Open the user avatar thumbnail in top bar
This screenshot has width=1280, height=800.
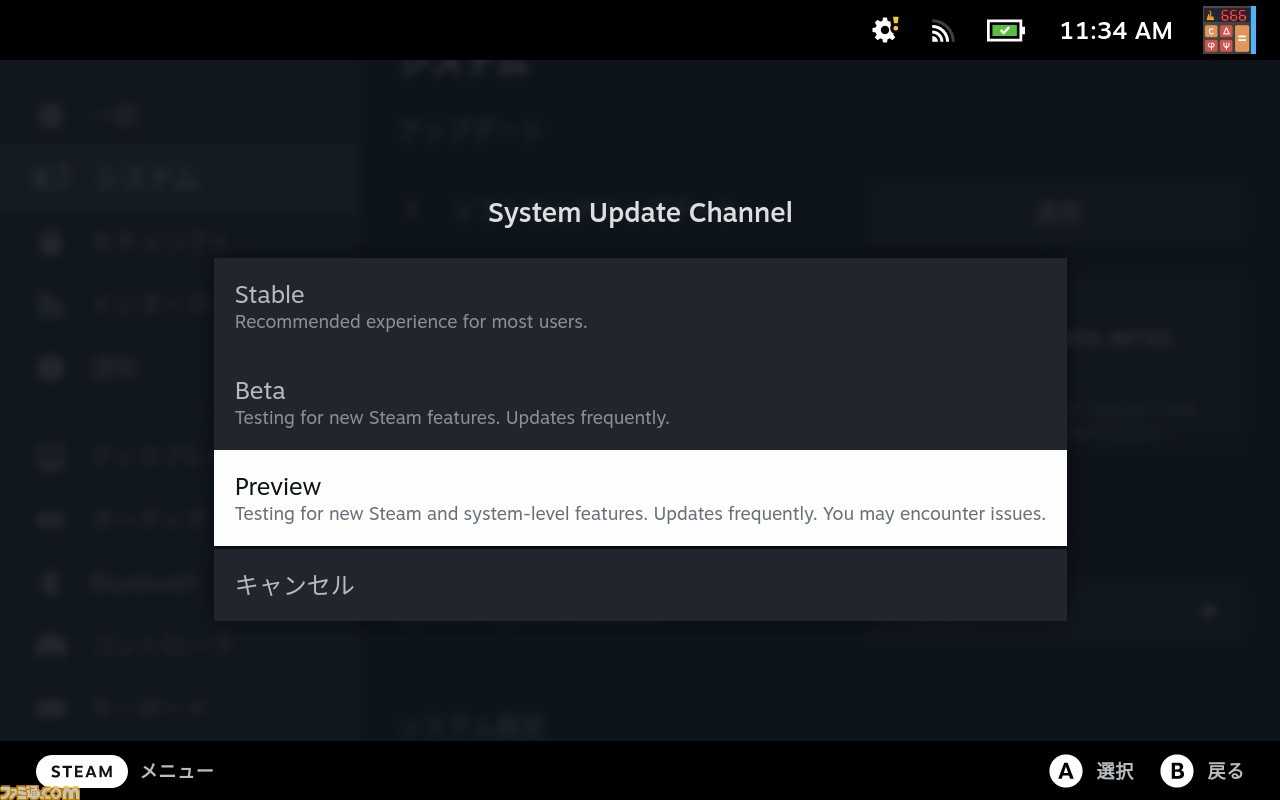coord(1229,30)
